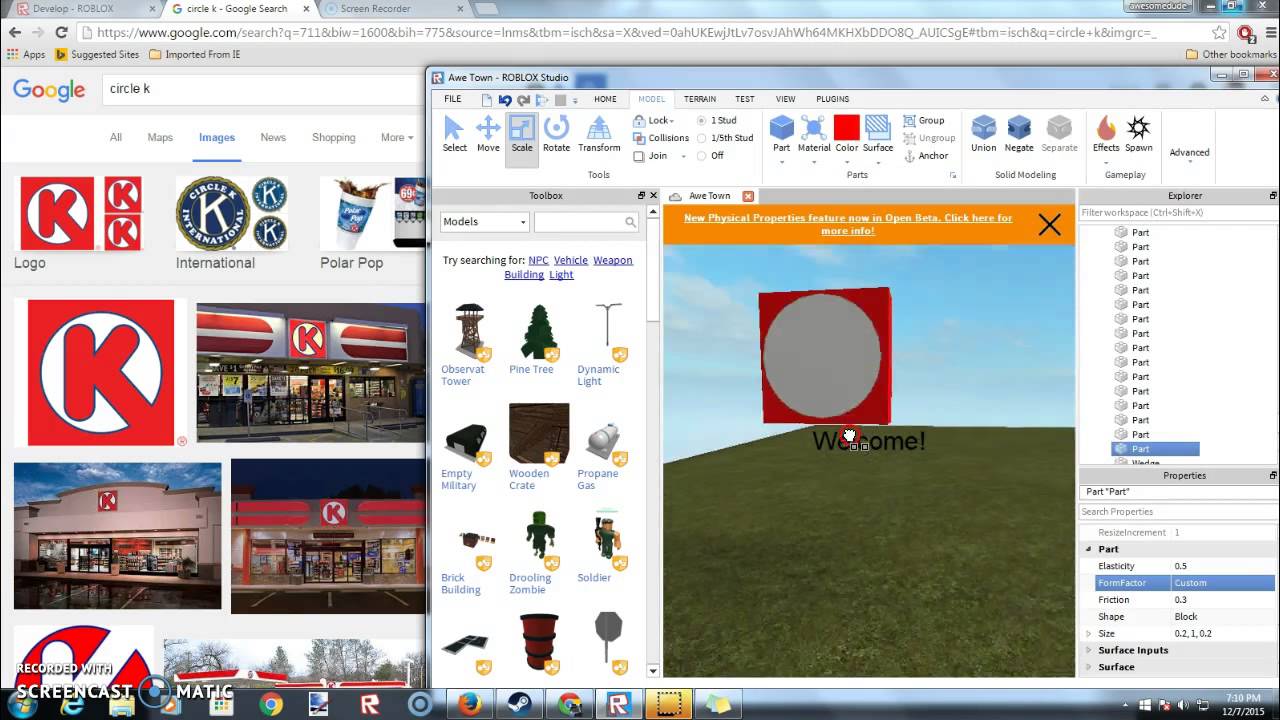
Task: Switch to the Terrain ribbon tab
Action: pyautogui.click(x=699, y=99)
